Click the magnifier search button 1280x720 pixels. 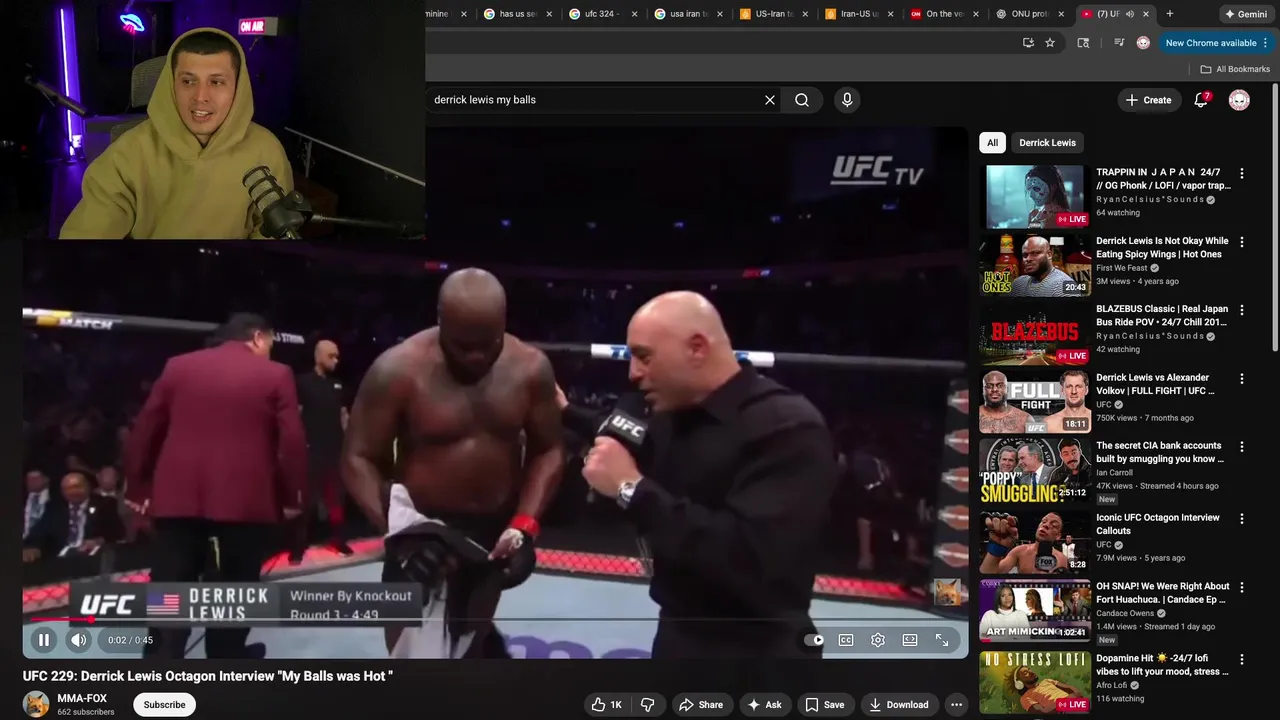tap(802, 100)
